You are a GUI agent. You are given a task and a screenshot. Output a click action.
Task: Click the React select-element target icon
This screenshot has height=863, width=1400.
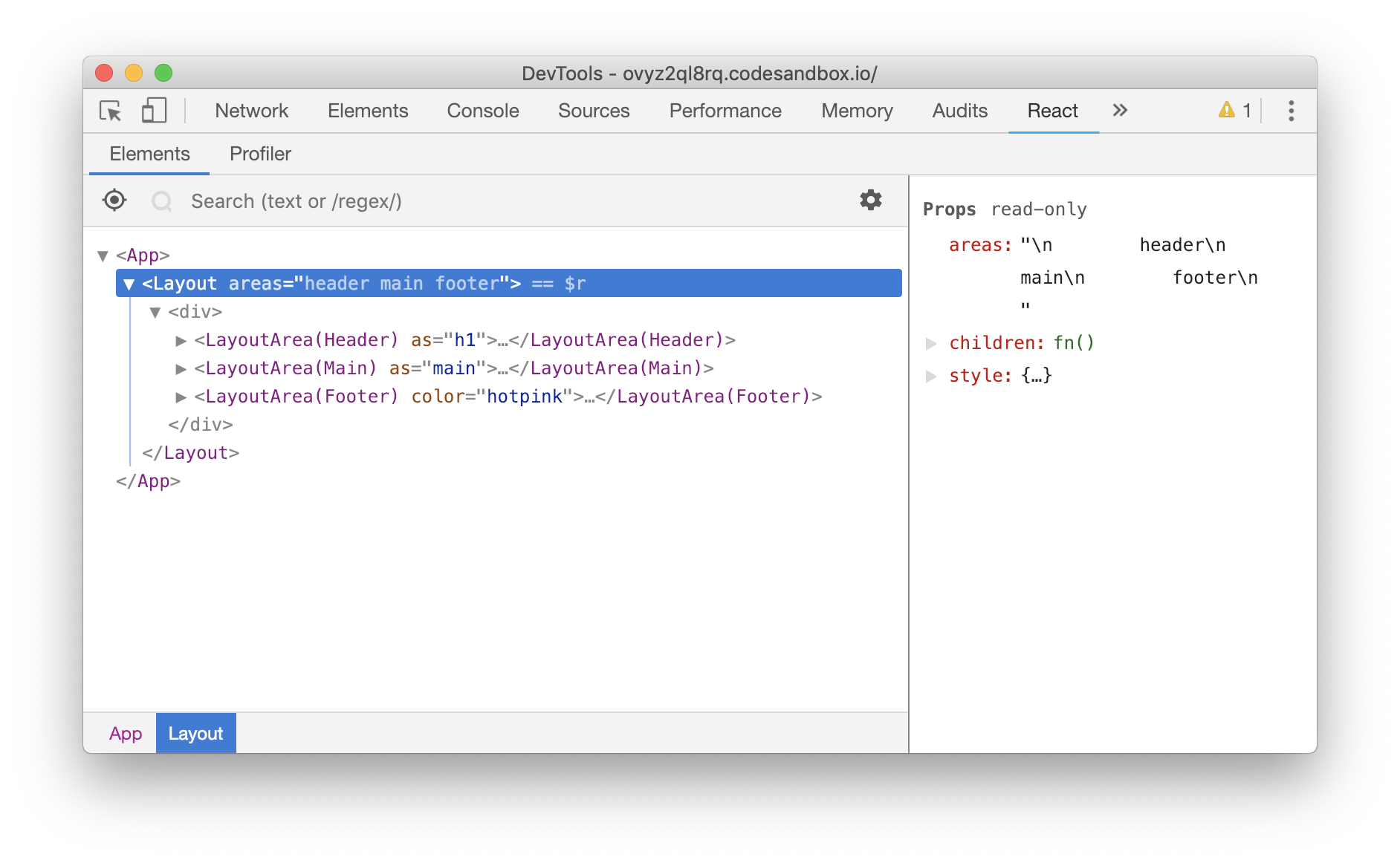114,200
